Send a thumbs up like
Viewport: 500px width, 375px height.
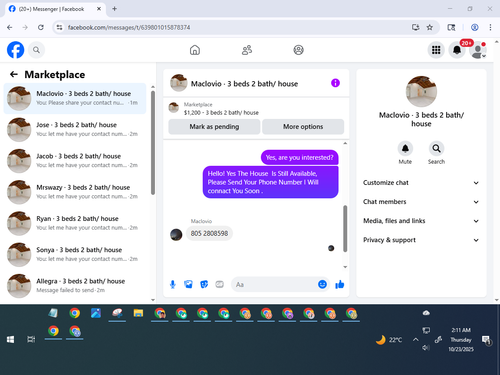coord(340,284)
